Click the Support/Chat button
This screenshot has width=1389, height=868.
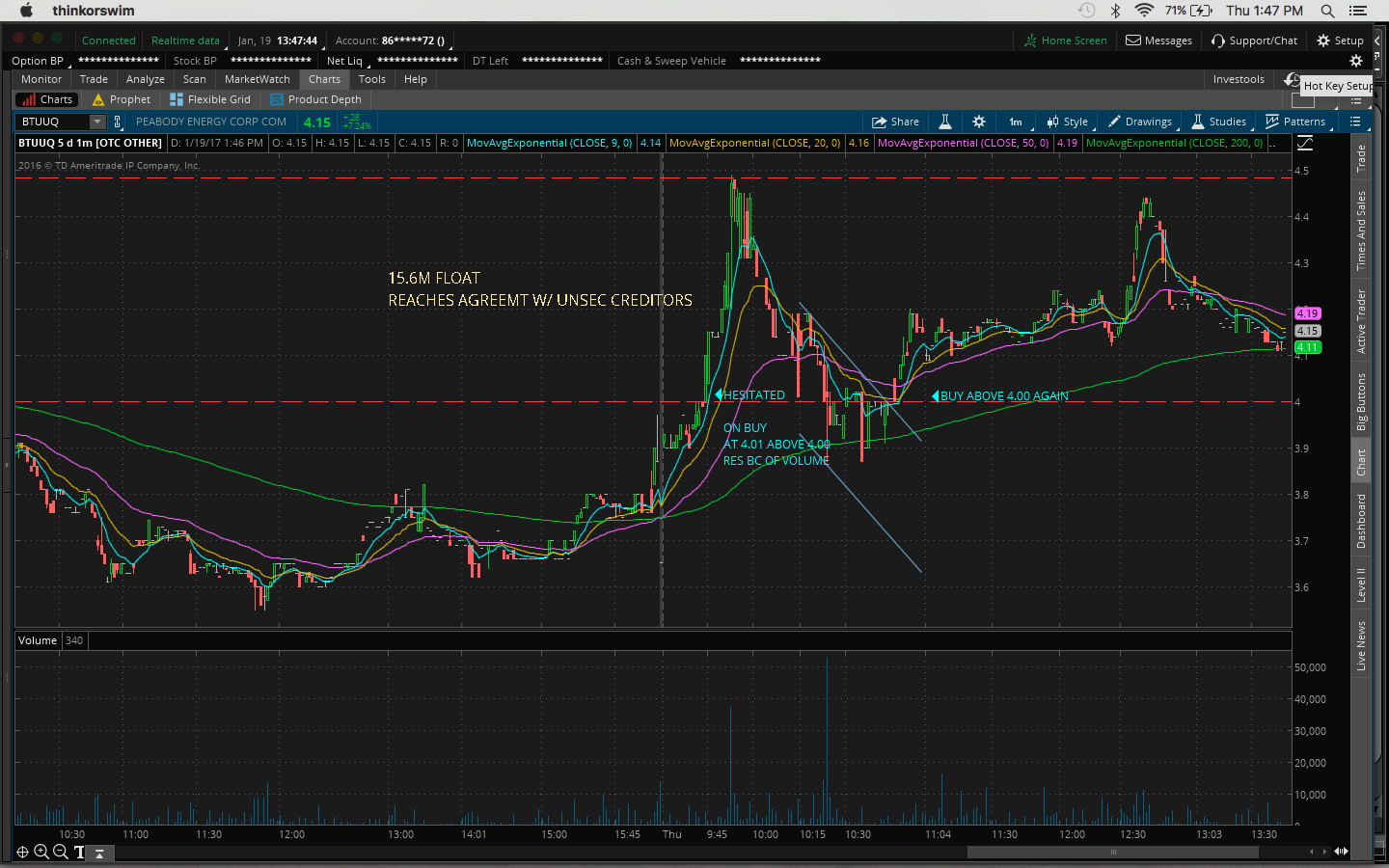click(1254, 41)
